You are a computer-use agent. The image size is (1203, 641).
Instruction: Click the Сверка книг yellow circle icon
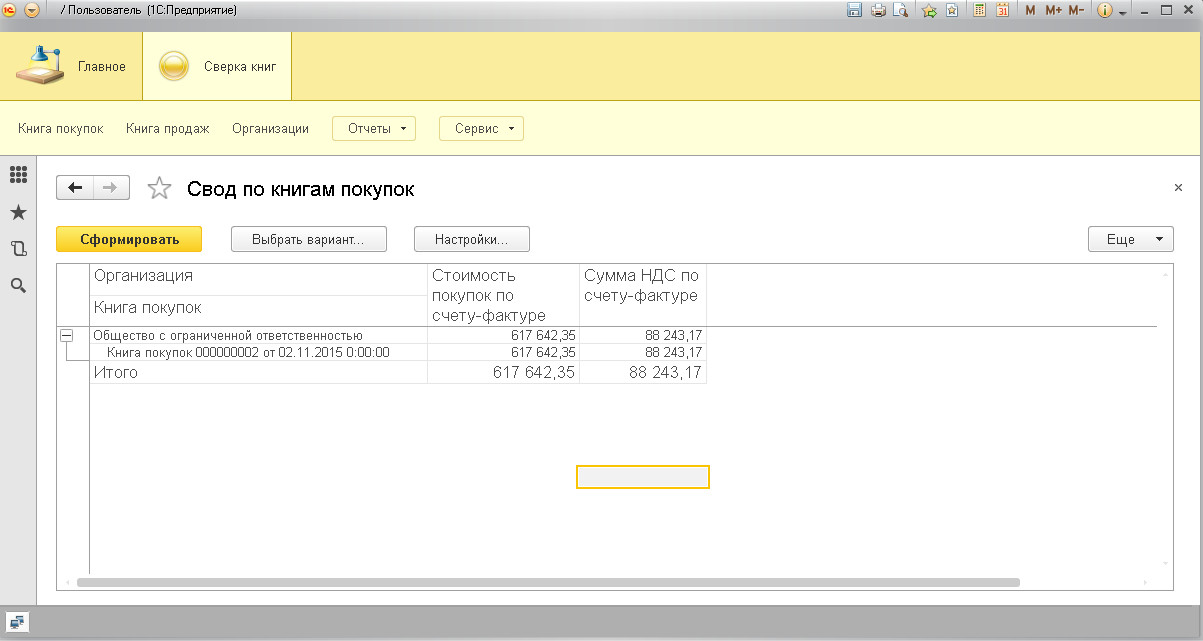174,67
